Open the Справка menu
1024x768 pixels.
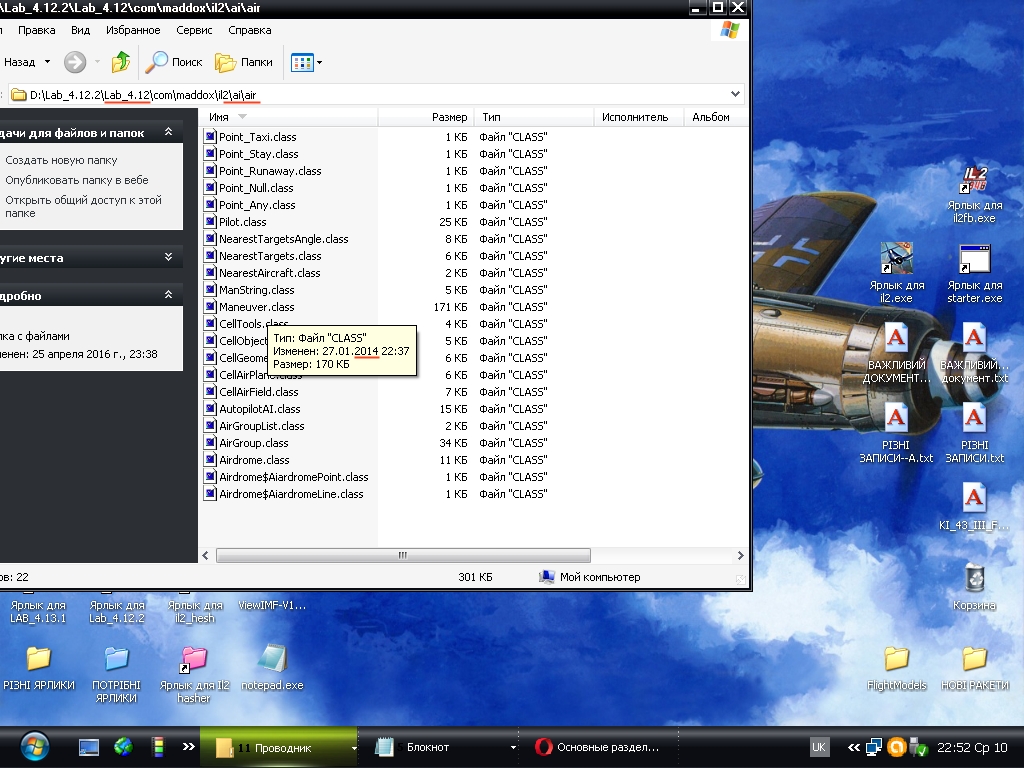[x=249, y=30]
